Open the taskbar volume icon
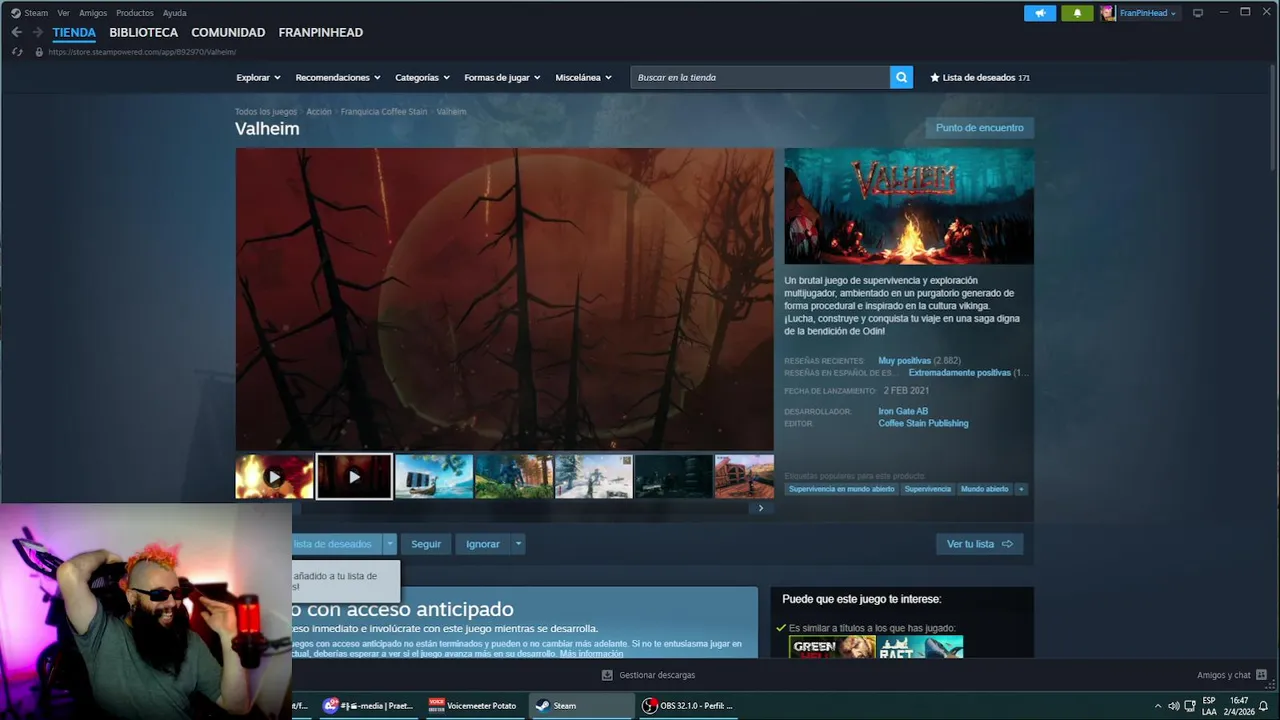 point(1173,706)
